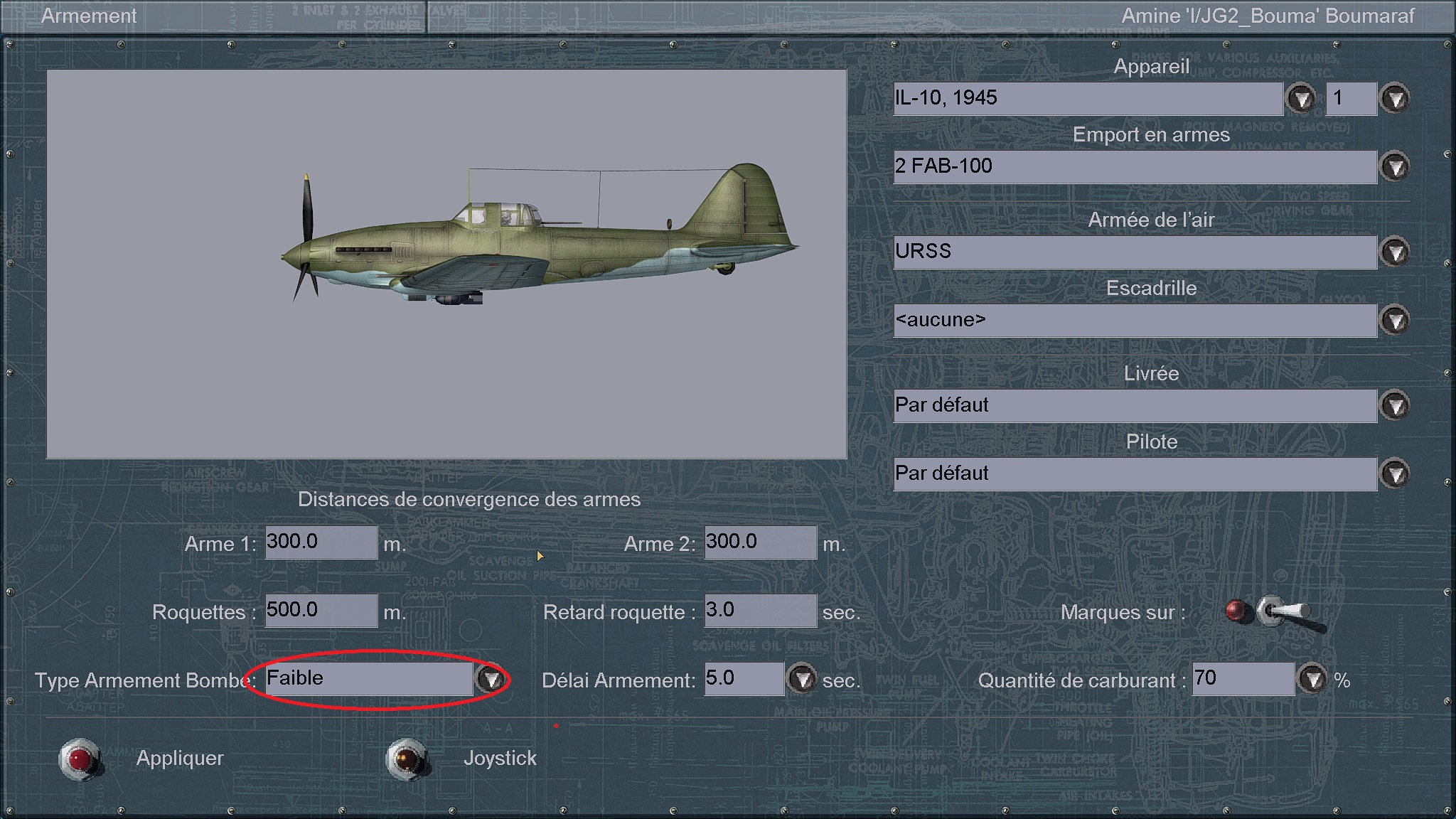The image size is (1456, 819).
Task: Open Armée de l'air URSS dropdown arrow
Action: click(x=1394, y=252)
